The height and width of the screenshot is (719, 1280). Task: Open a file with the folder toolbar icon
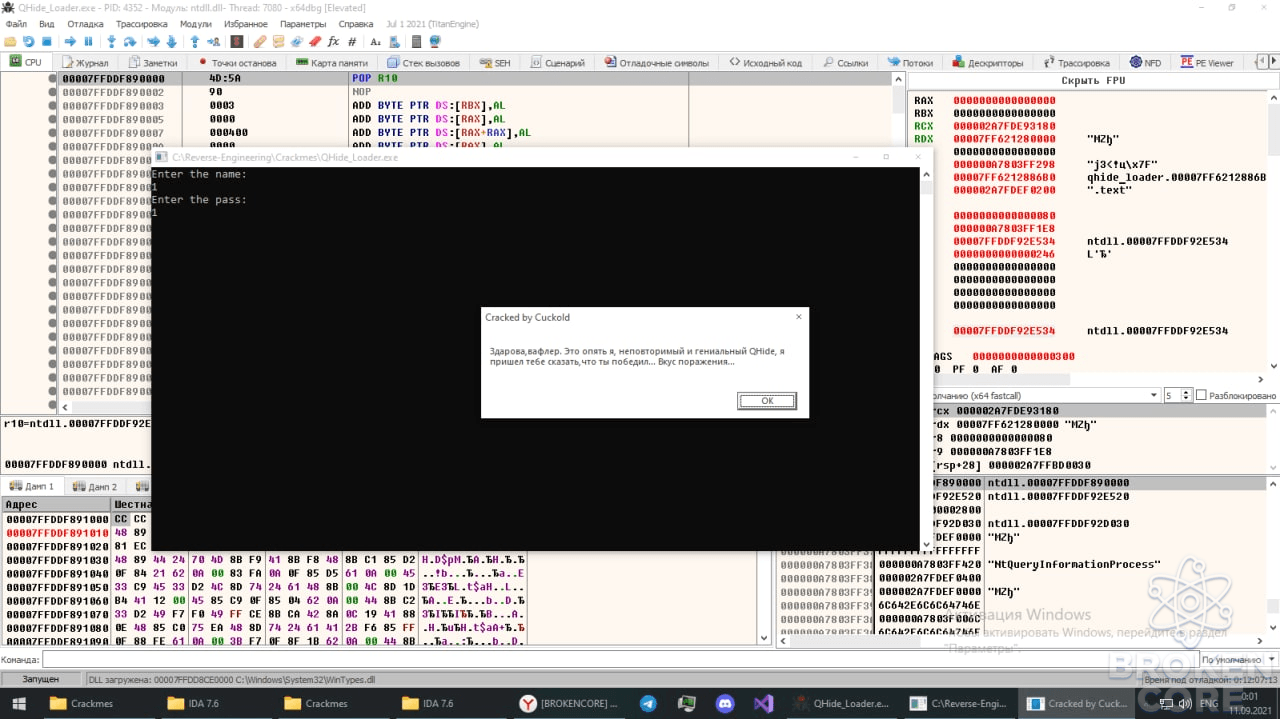click(x=10, y=42)
